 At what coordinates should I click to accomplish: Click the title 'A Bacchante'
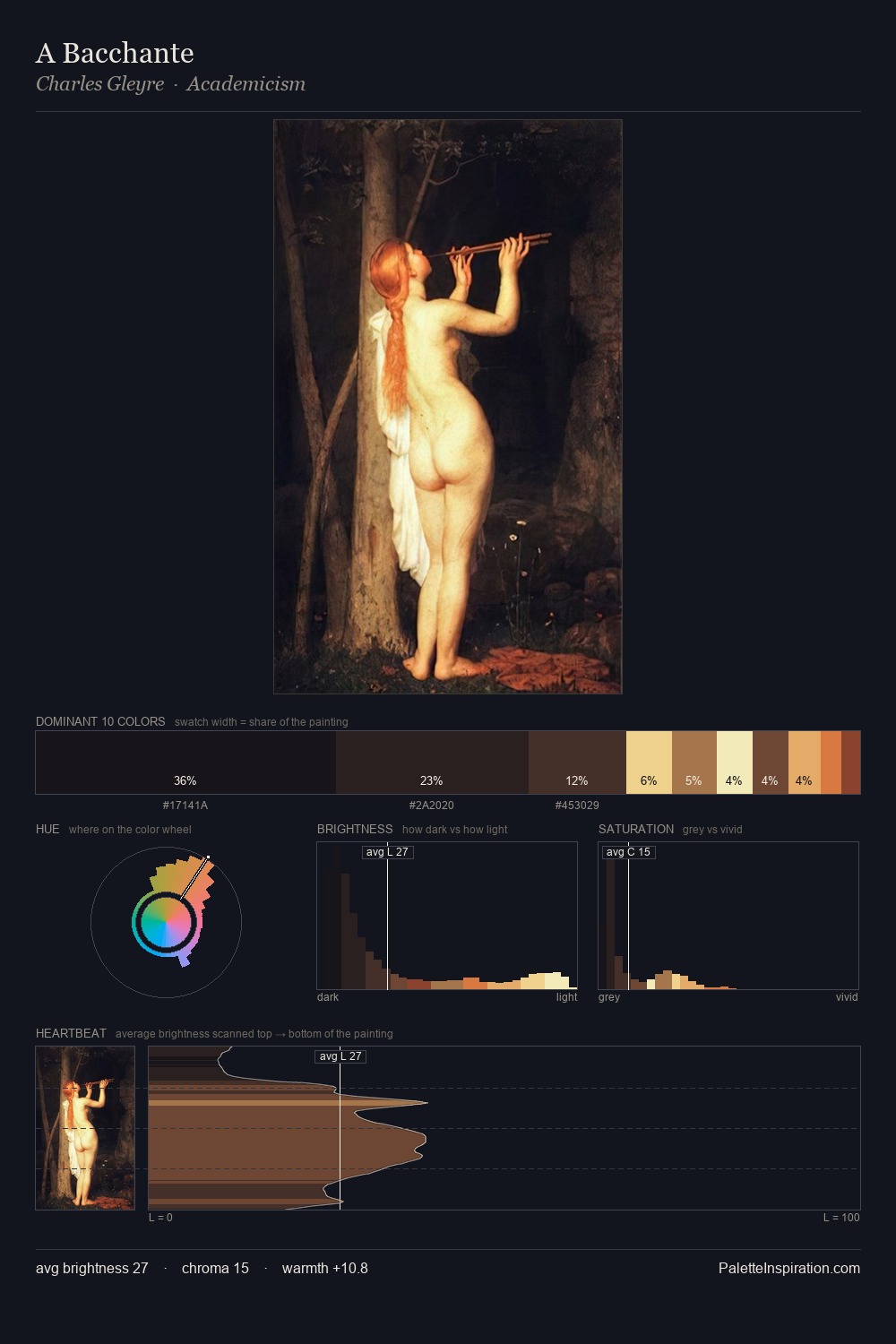tap(115, 53)
